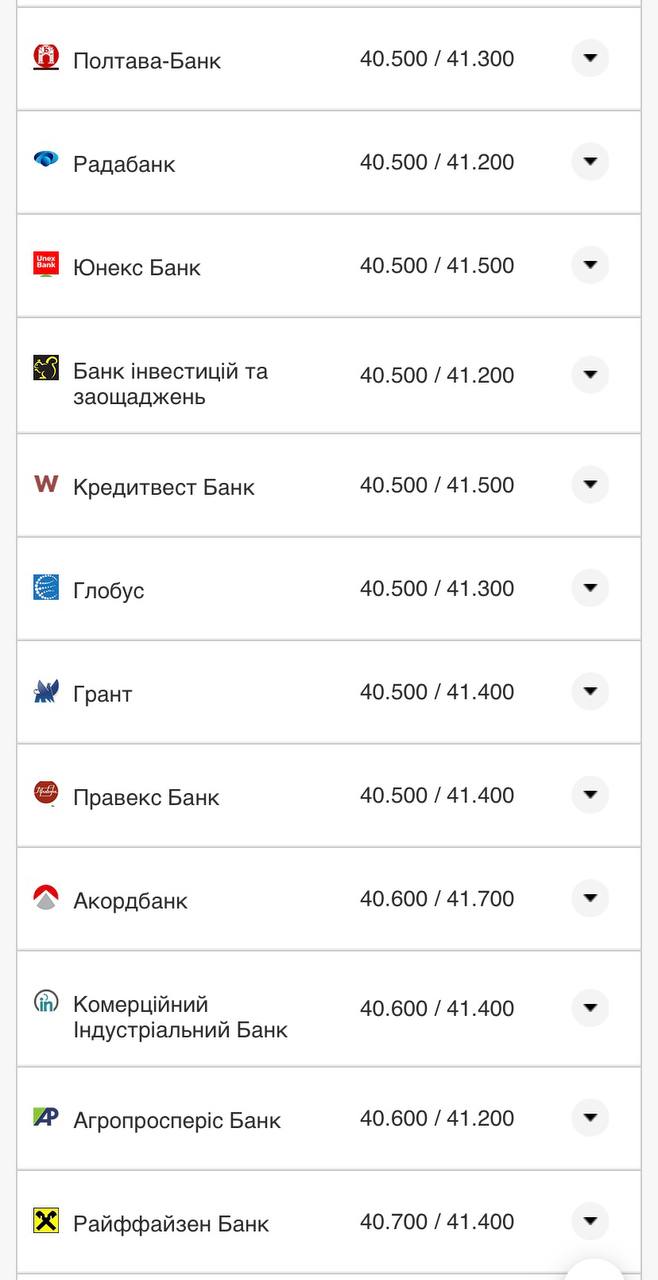Expand the Юнекс Банк rates row

pyautogui.click(x=590, y=265)
